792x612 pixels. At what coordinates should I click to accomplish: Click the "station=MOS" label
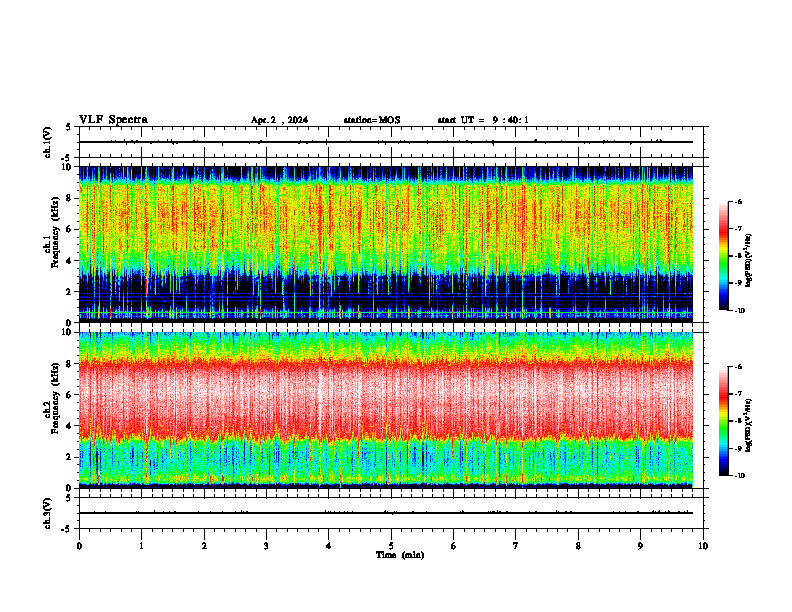tap(372, 120)
